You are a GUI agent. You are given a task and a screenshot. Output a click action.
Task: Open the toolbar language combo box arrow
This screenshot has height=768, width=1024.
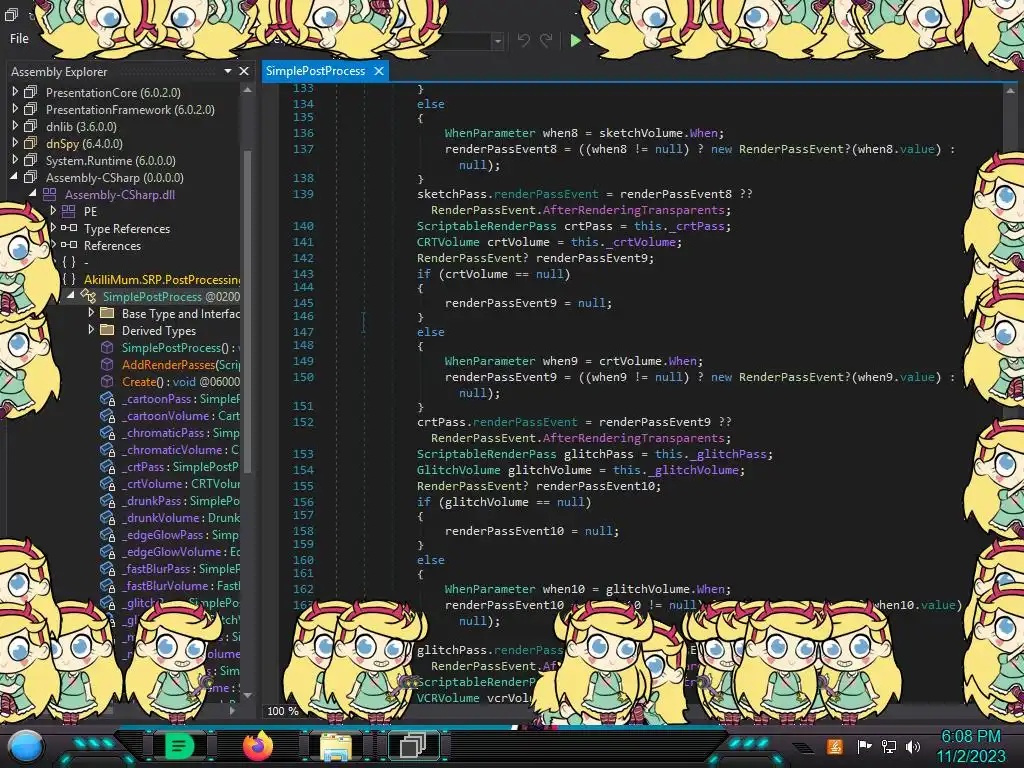click(498, 41)
